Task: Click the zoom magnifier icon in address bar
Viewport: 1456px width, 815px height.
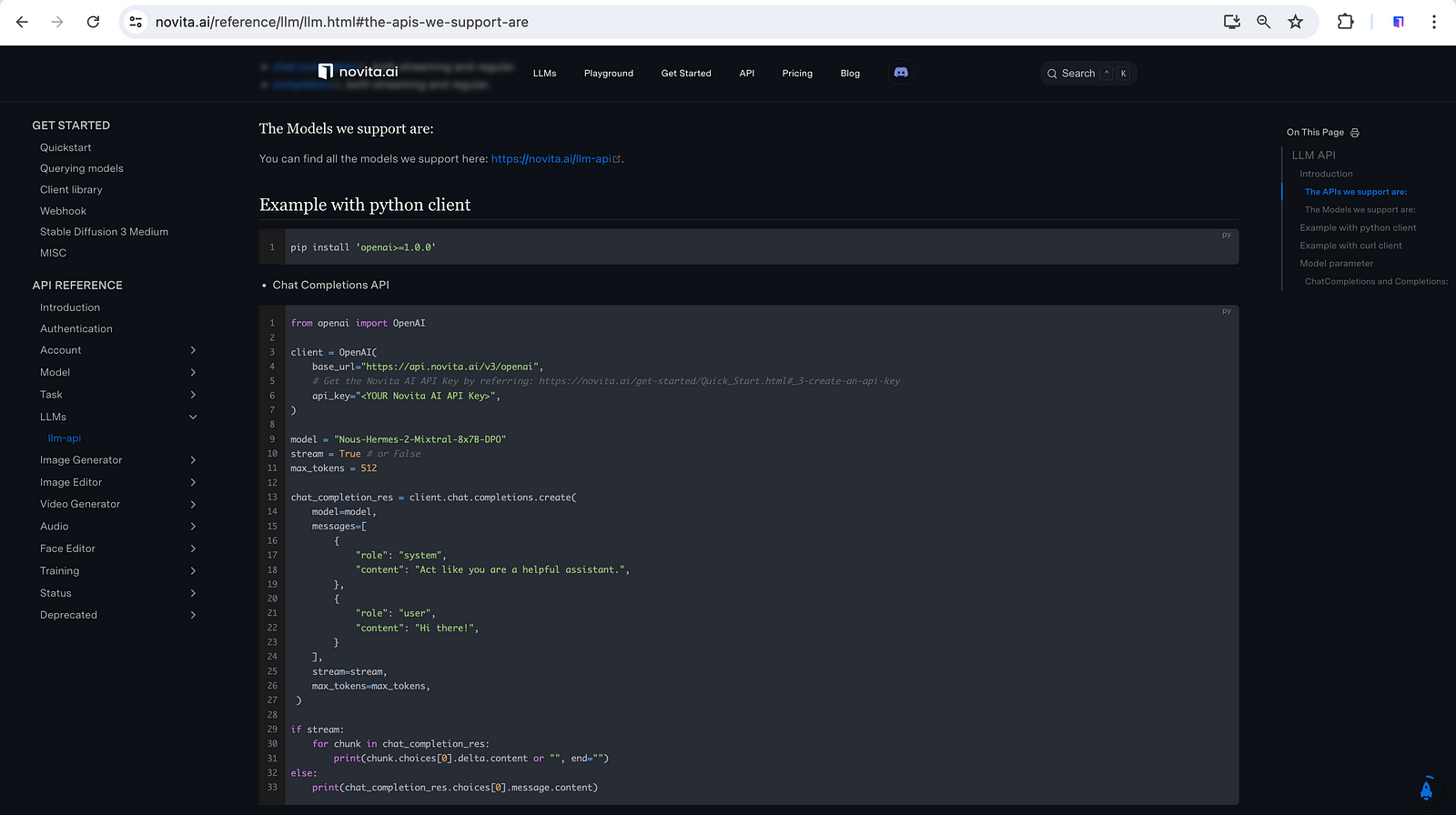Action: (1264, 22)
